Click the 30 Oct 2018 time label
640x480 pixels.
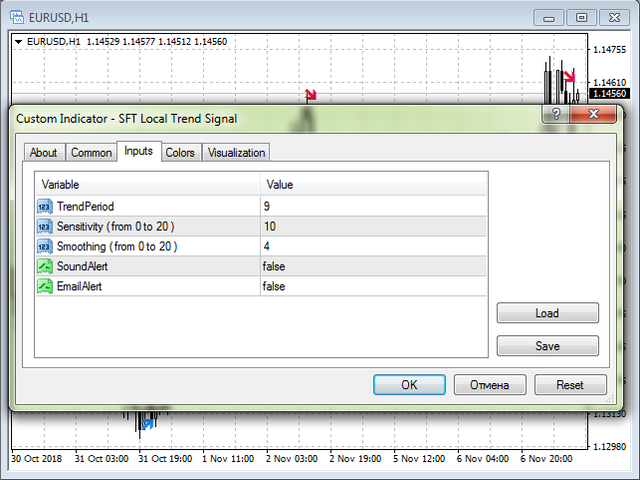[36, 459]
